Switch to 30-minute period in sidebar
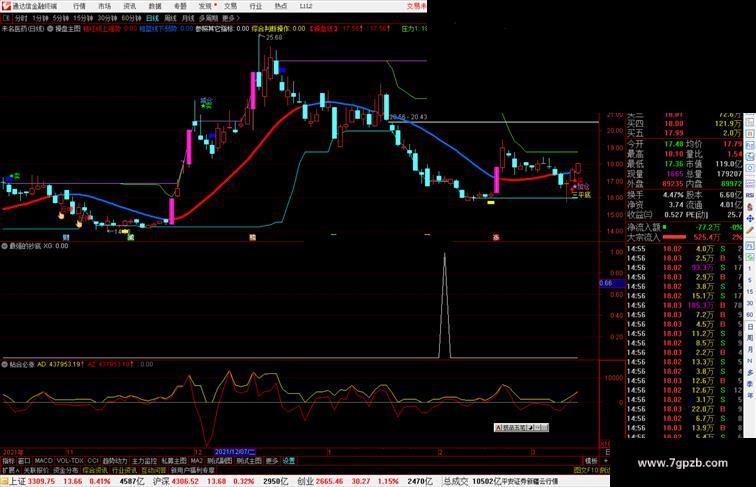 (x=750, y=303)
